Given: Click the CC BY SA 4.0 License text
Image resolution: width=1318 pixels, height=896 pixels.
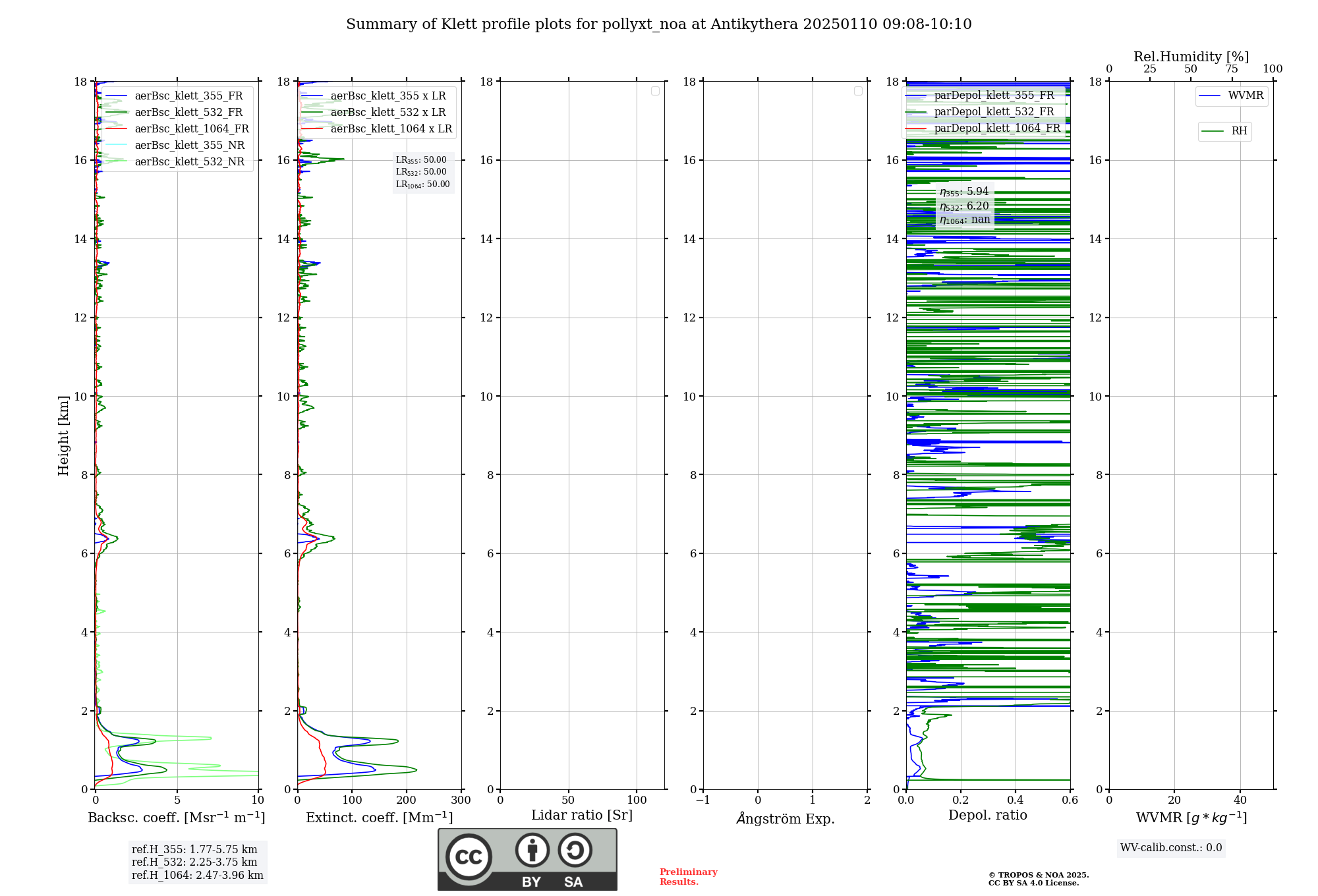Looking at the screenshot, I should click(x=1033, y=883).
